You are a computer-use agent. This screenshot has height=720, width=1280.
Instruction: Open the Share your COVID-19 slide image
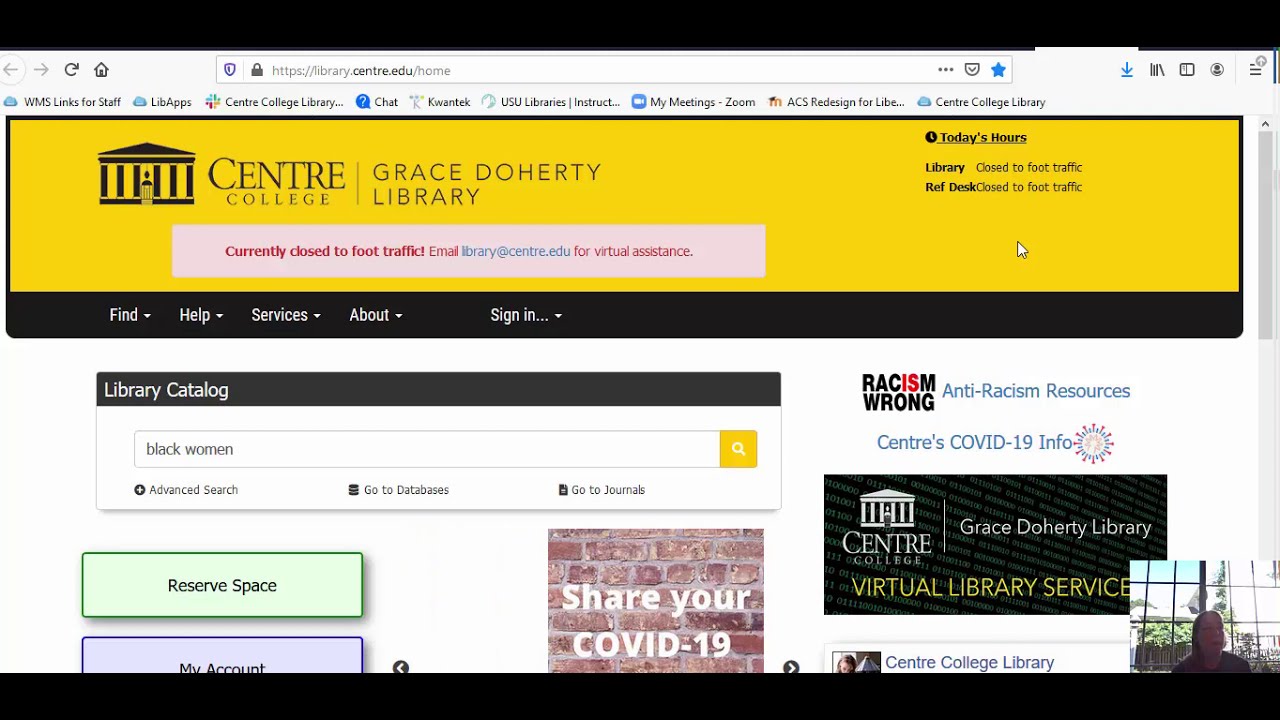656,601
